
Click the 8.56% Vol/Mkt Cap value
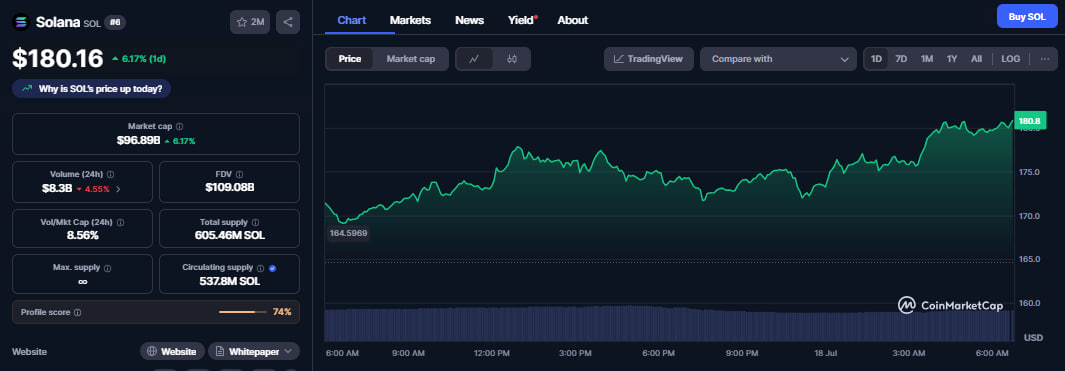[82, 236]
